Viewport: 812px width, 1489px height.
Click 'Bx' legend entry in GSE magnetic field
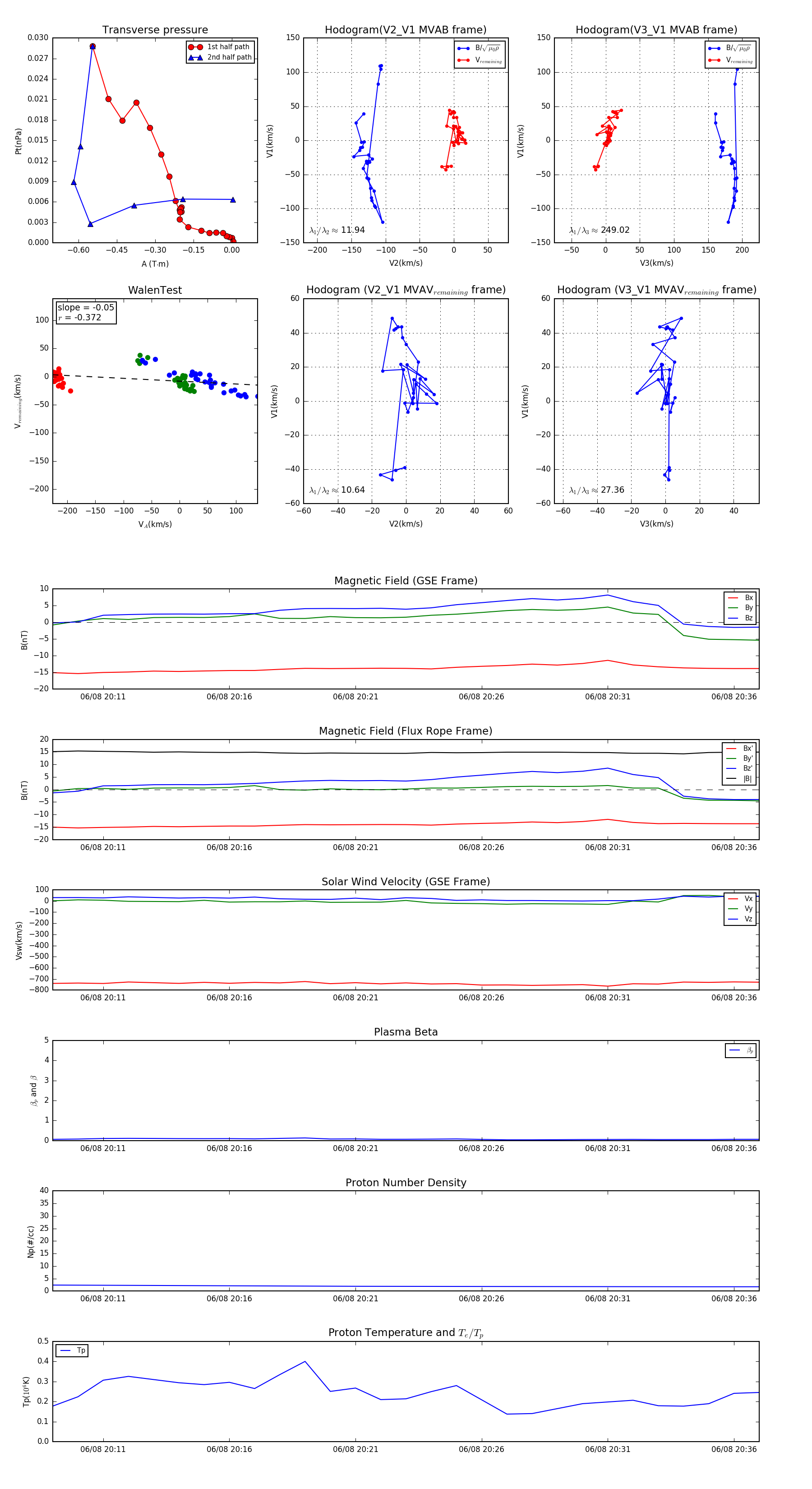[x=740, y=598]
